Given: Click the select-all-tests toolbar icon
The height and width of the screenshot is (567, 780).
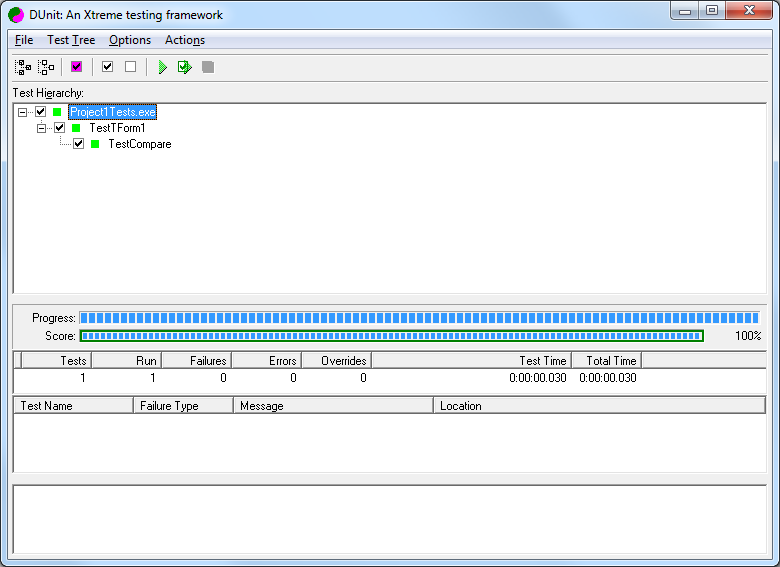Looking at the screenshot, I should pyautogui.click(x=23, y=67).
